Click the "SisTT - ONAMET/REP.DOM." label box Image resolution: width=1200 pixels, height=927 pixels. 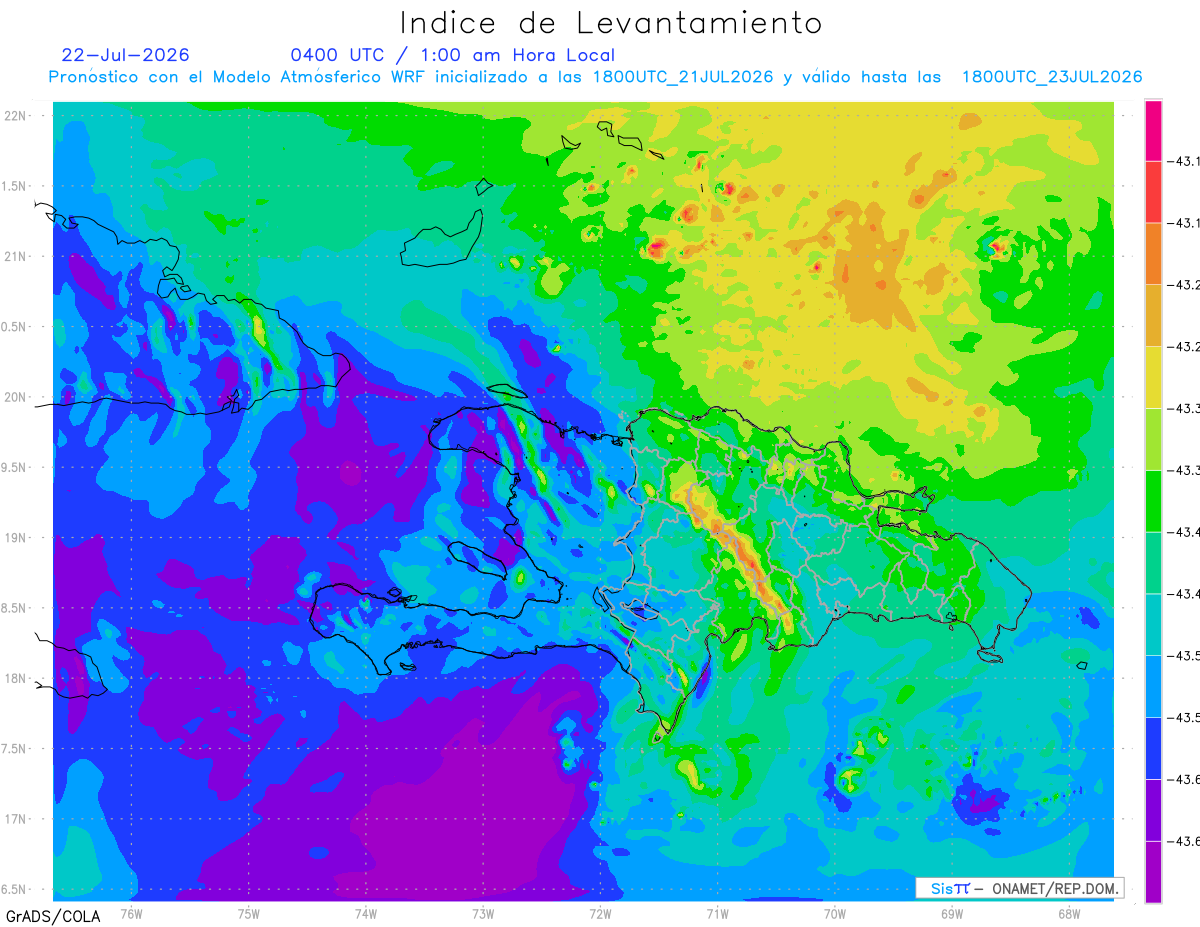tap(1019, 888)
